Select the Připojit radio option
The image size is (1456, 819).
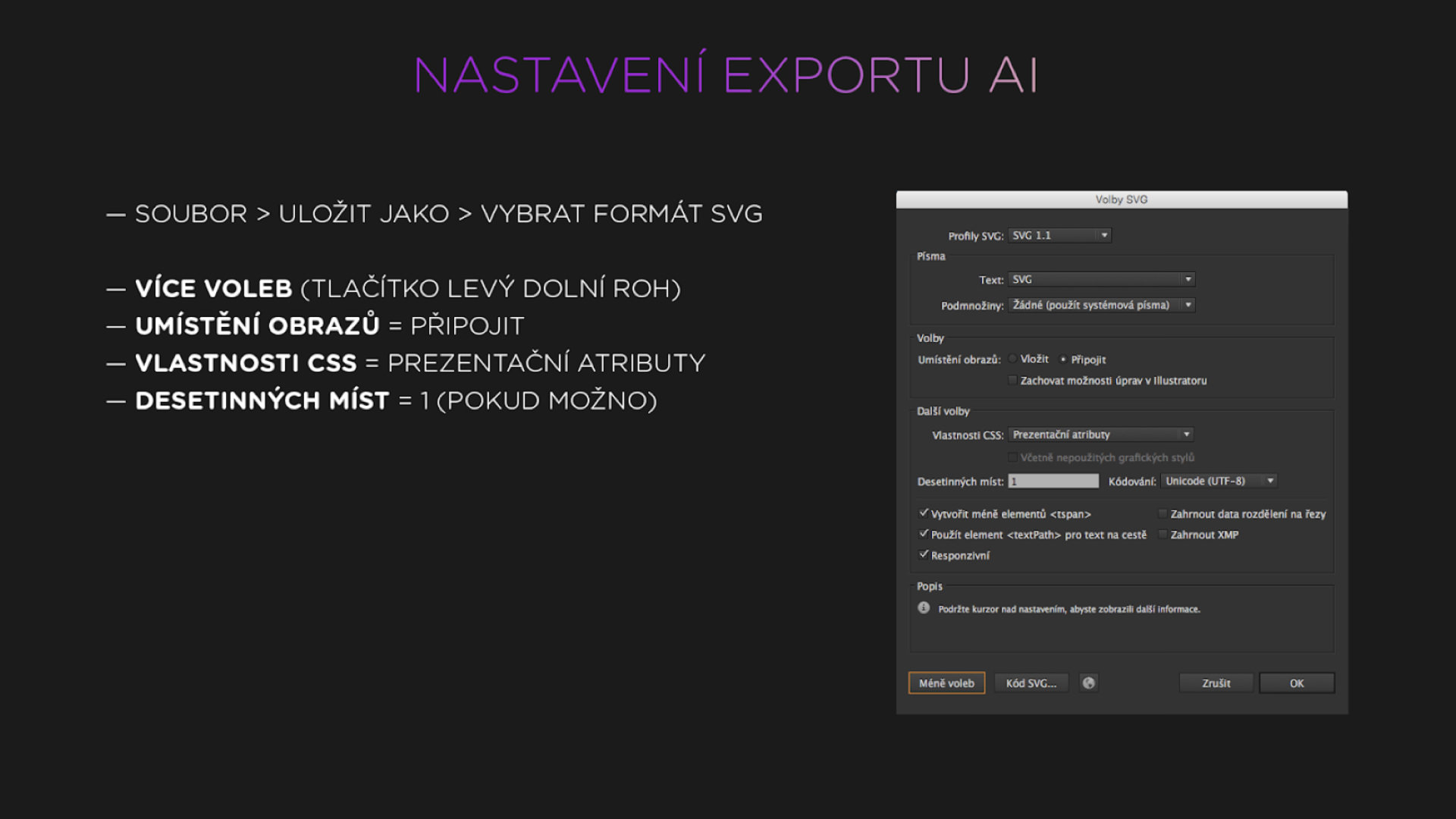click(x=1063, y=359)
